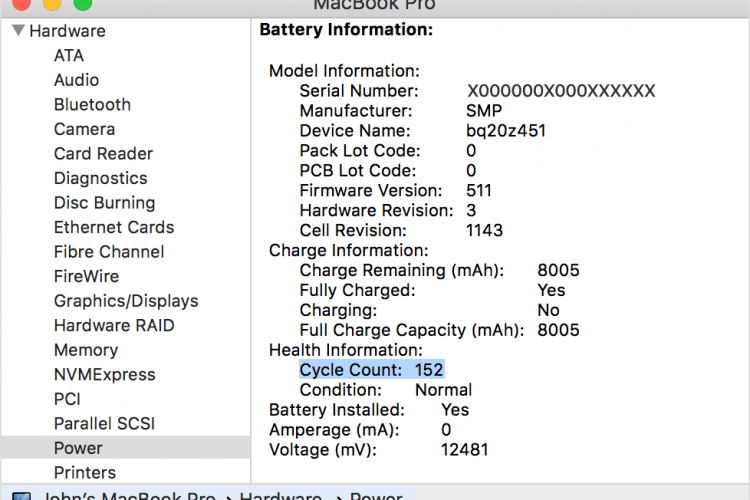Select FireWire in the sidebar
This screenshot has width=750, height=500.
coord(87,276)
